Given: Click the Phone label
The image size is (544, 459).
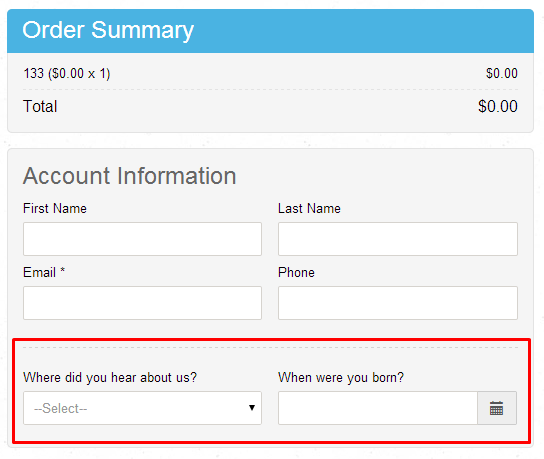Looking at the screenshot, I should pos(296,272).
